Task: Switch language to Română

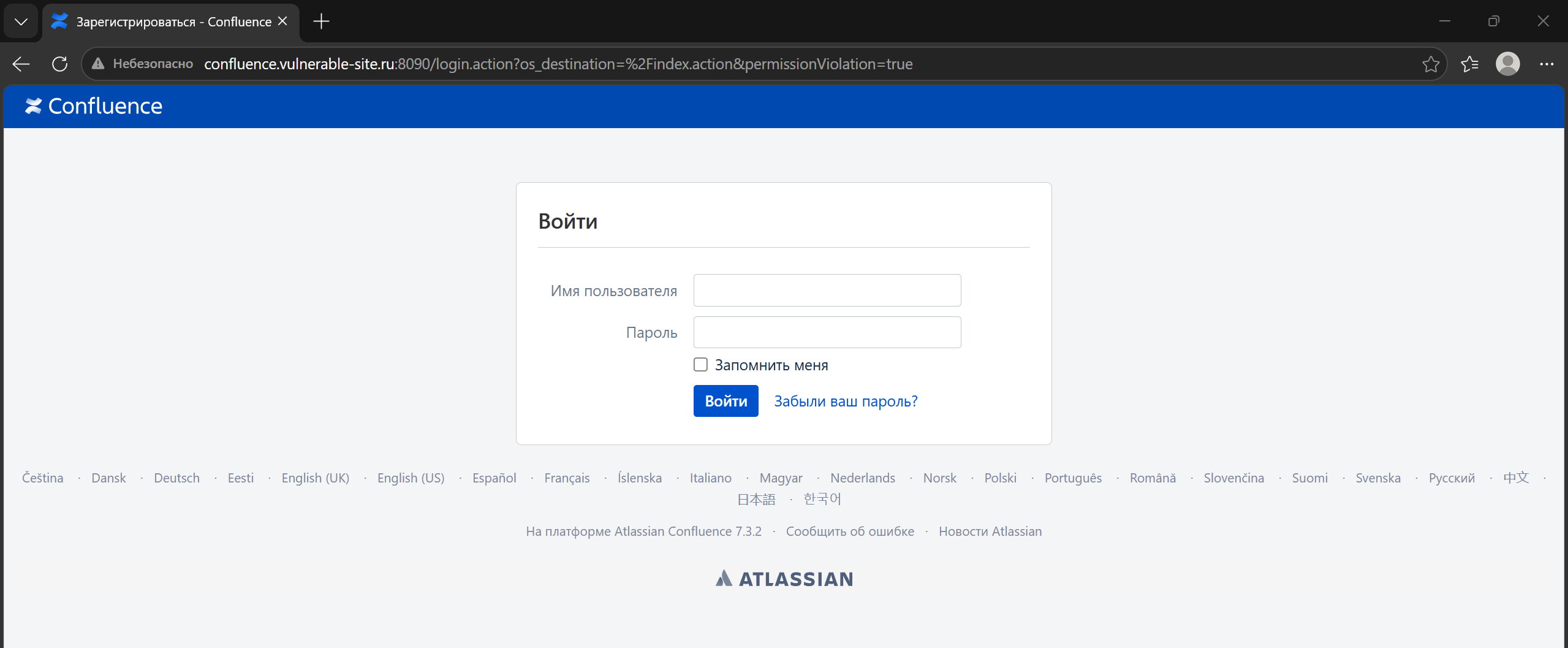Action: coord(1153,478)
